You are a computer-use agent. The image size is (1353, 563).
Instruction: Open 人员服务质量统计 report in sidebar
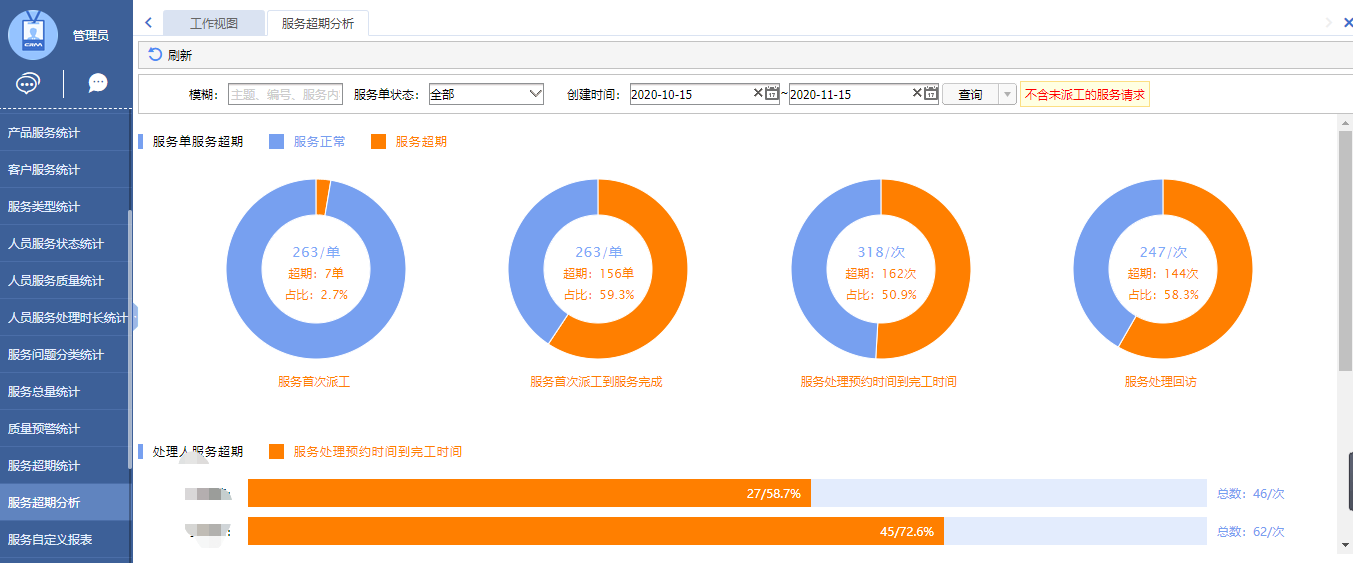pos(56,281)
